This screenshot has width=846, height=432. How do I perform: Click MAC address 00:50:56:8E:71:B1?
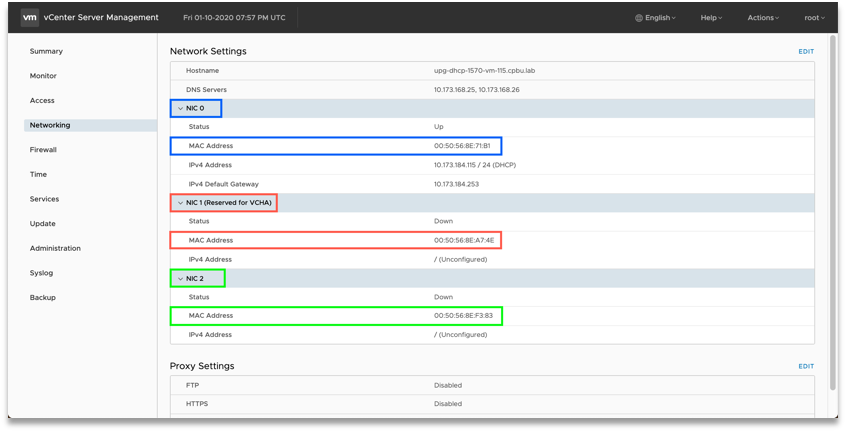click(x=462, y=146)
